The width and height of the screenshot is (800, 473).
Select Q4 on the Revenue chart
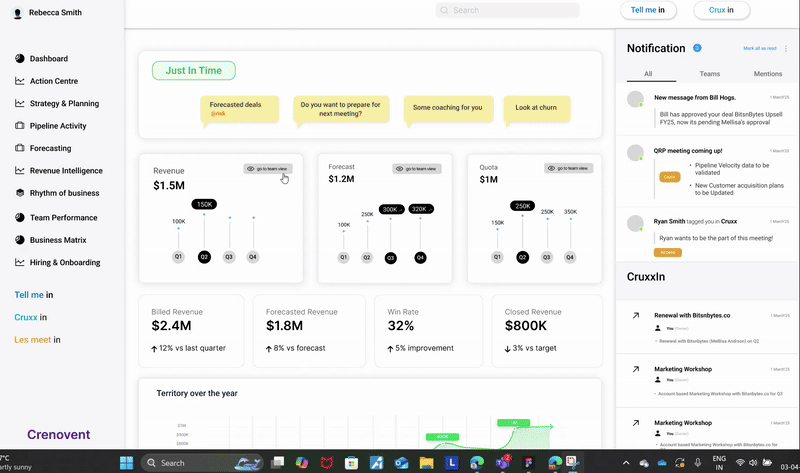click(x=253, y=257)
